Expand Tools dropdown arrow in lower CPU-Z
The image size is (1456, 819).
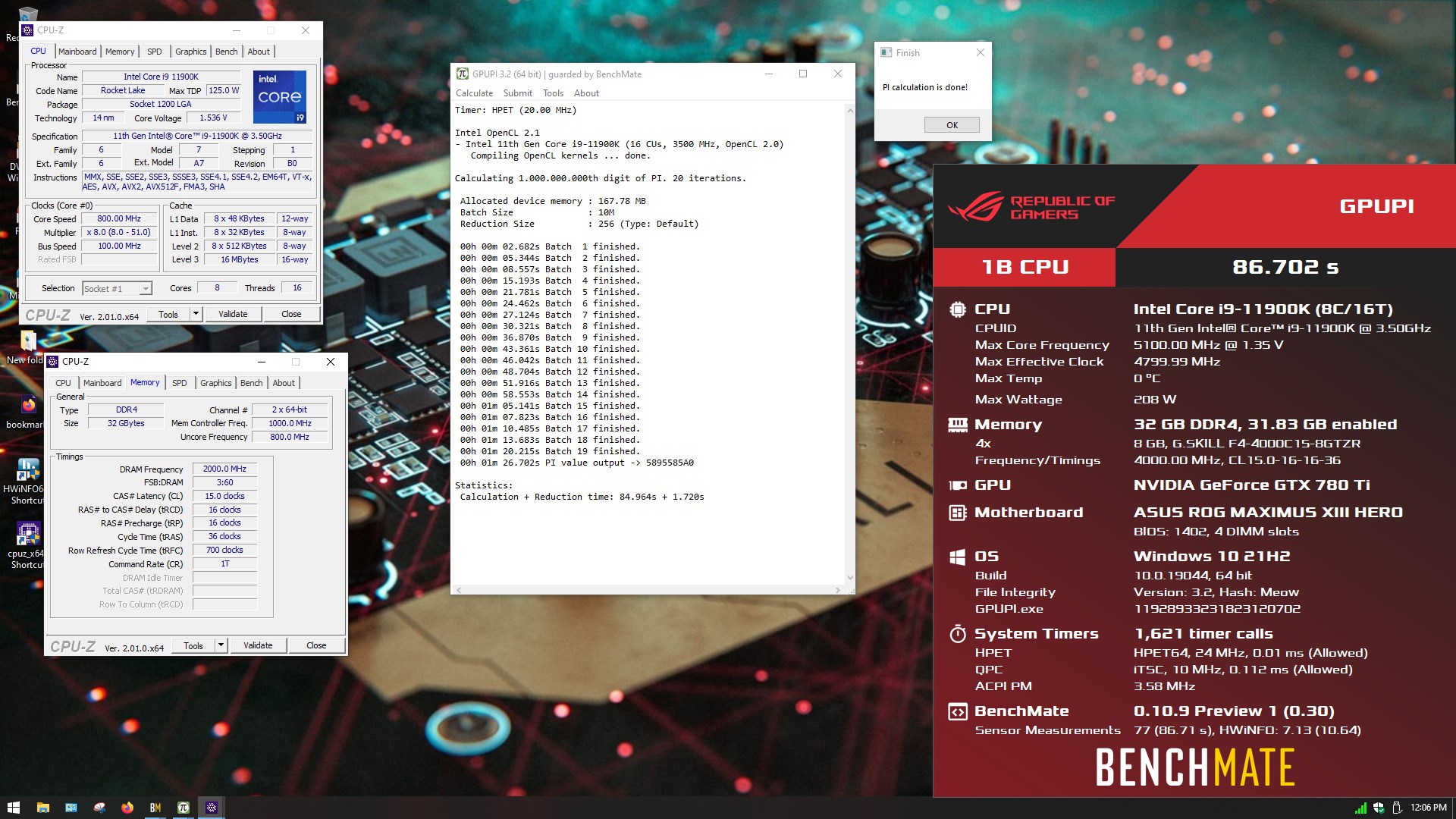221,645
